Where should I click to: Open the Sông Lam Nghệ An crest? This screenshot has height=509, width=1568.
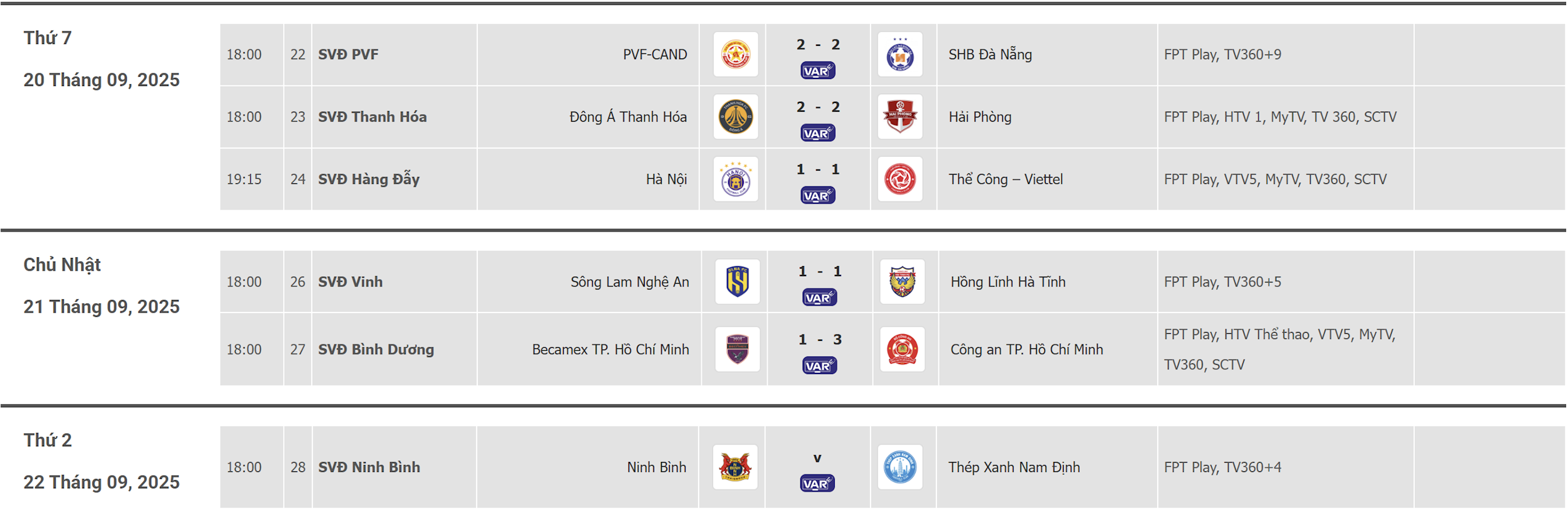point(738,282)
